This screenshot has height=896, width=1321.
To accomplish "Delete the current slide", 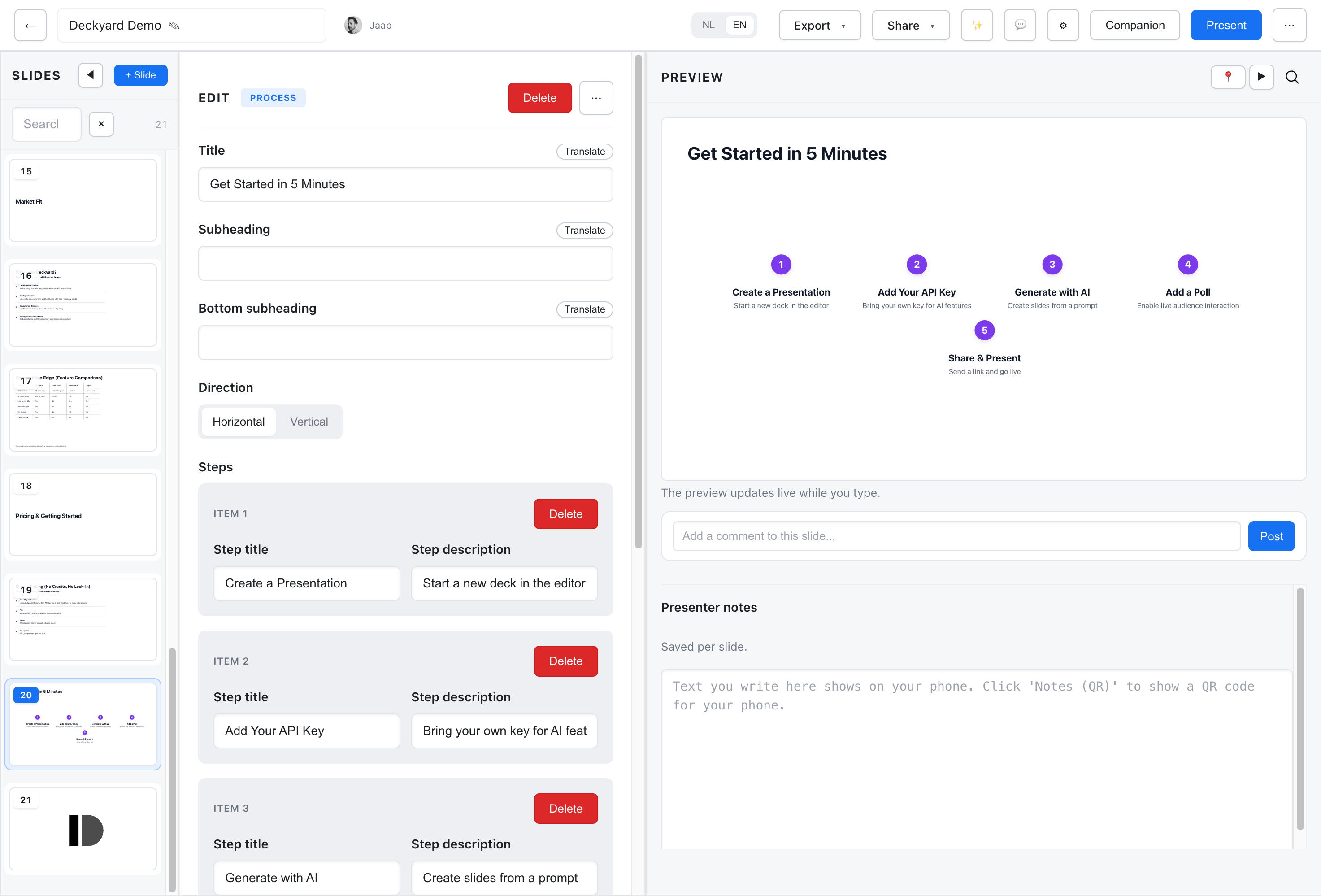I will [x=539, y=98].
